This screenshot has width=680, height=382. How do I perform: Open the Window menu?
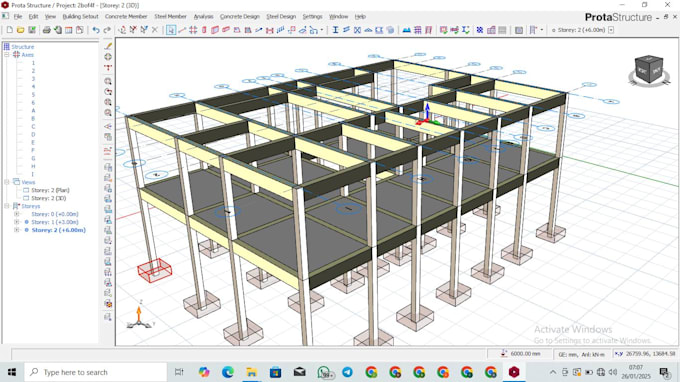point(338,16)
